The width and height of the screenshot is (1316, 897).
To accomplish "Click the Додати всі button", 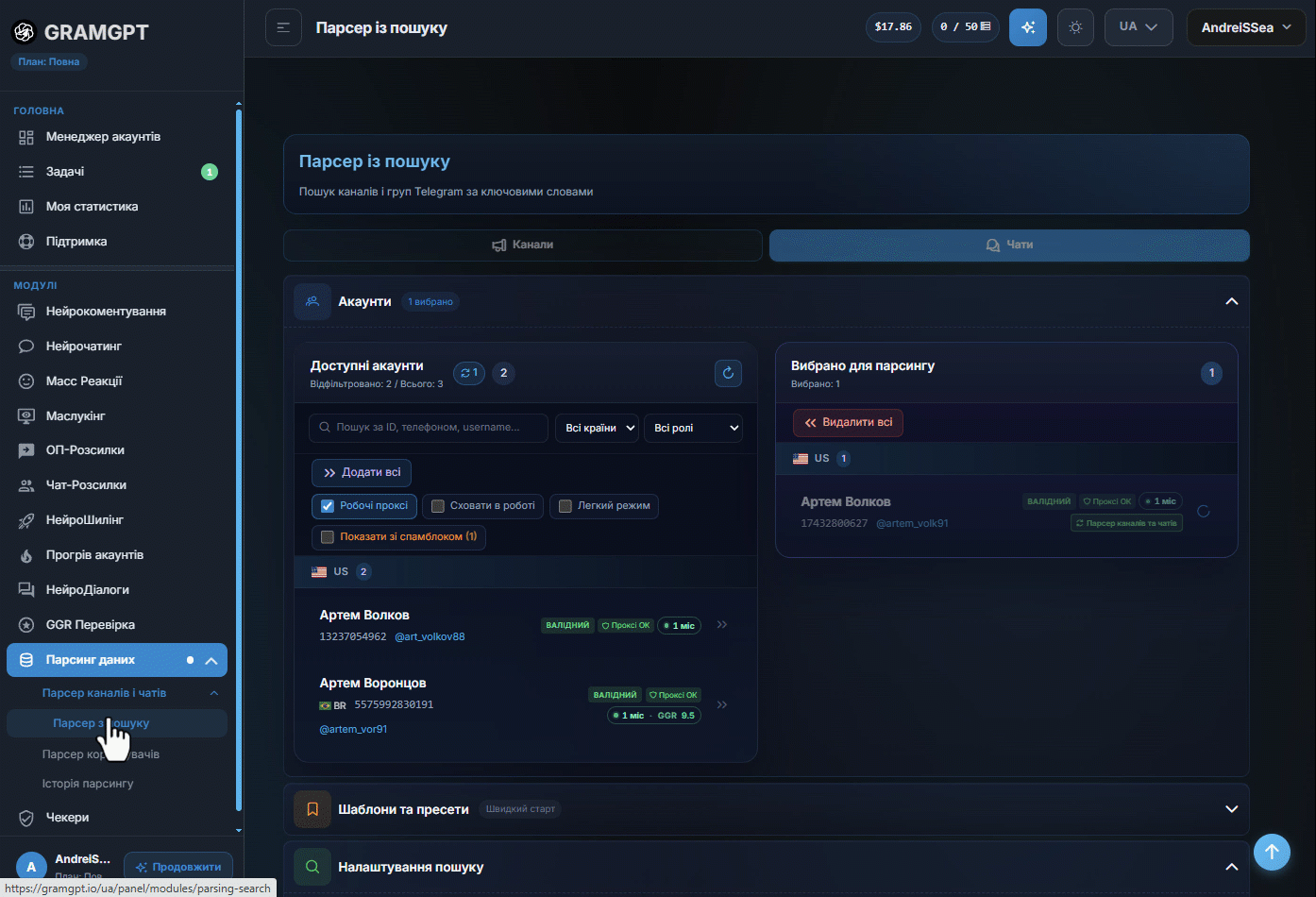I will [362, 473].
